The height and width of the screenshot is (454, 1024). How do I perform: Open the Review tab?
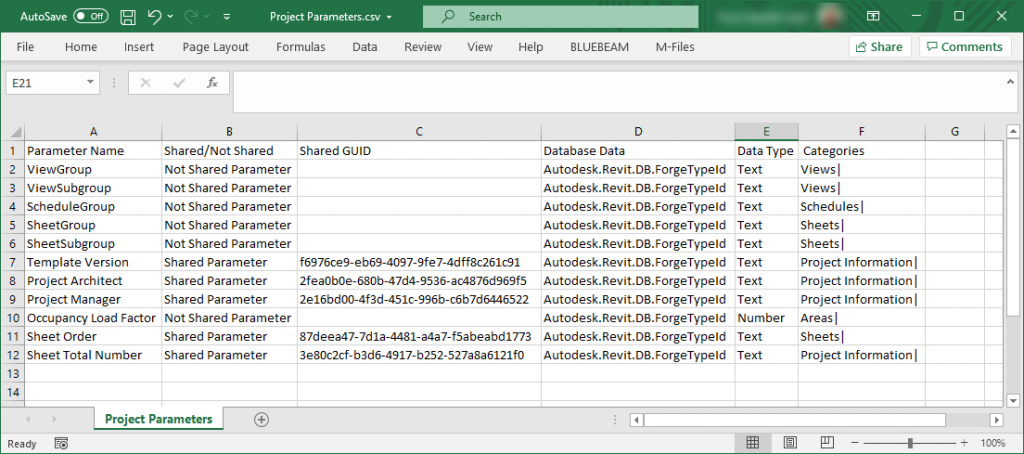423,47
